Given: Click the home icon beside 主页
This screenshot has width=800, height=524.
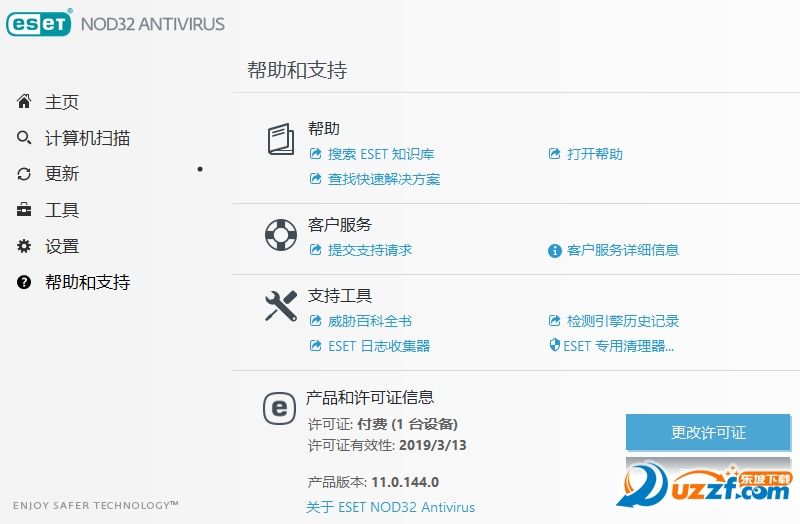Looking at the screenshot, I should [24, 102].
